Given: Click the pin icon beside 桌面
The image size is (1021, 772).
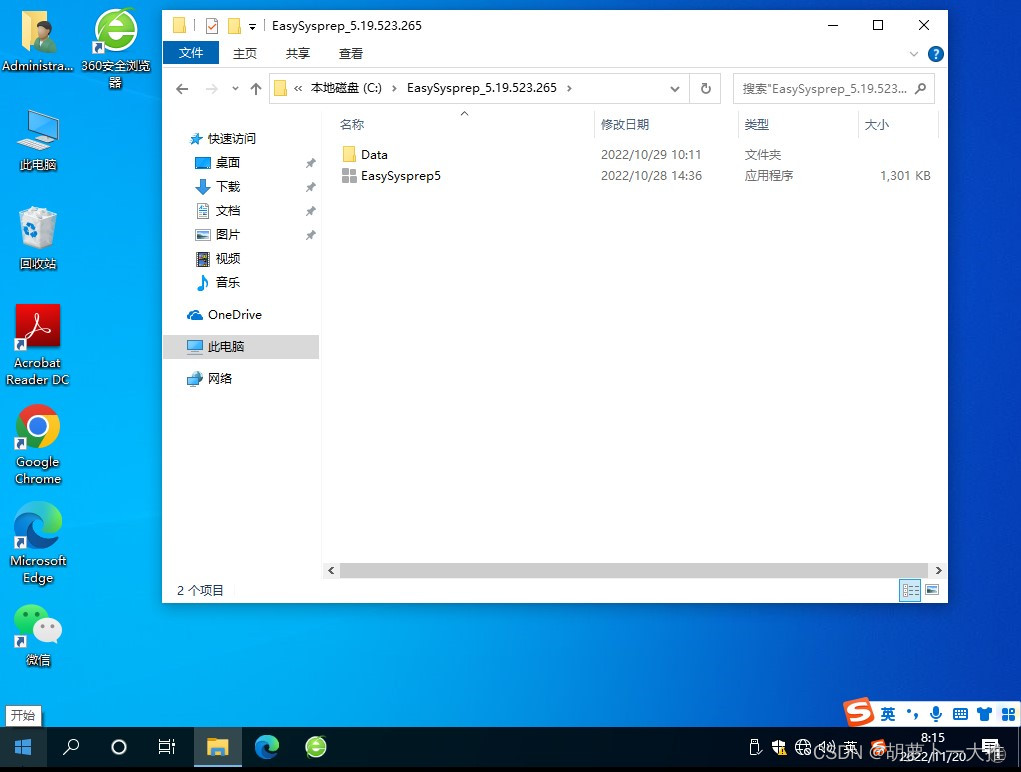Looking at the screenshot, I should click(311, 163).
